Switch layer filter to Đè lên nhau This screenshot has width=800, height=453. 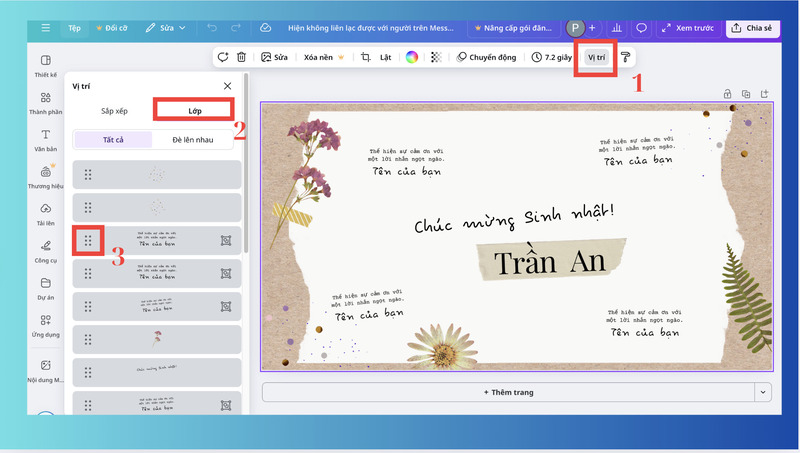193,139
